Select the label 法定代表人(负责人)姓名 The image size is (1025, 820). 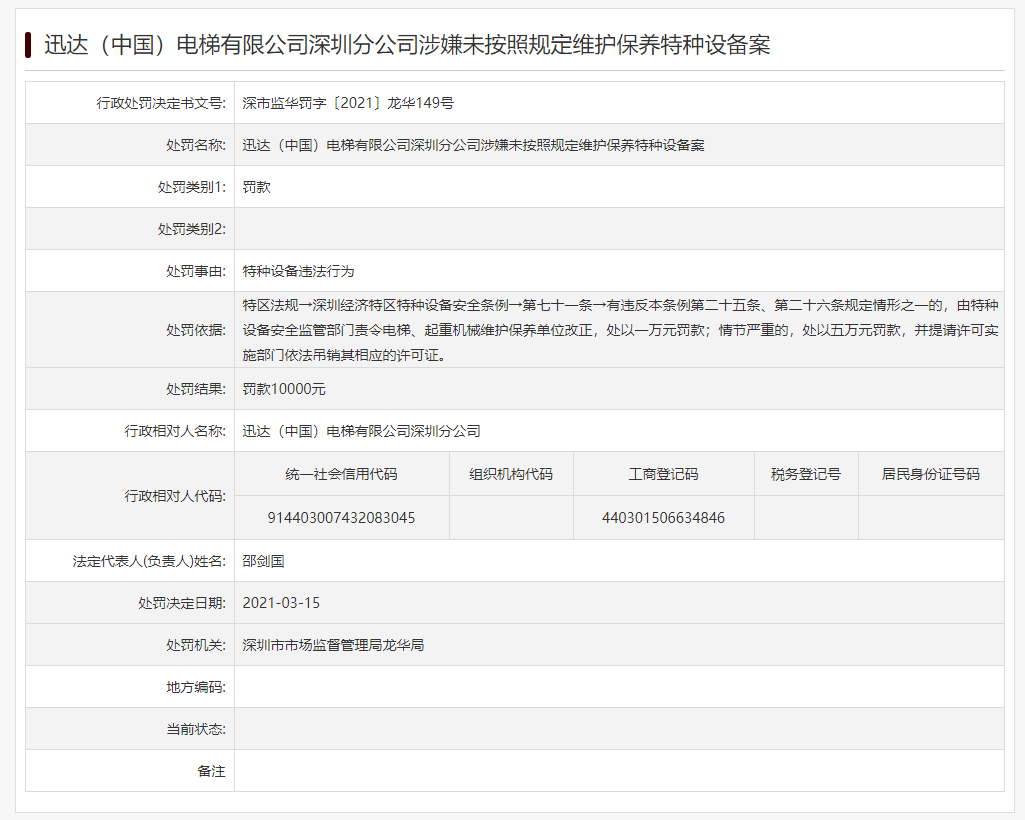pos(149,561)
